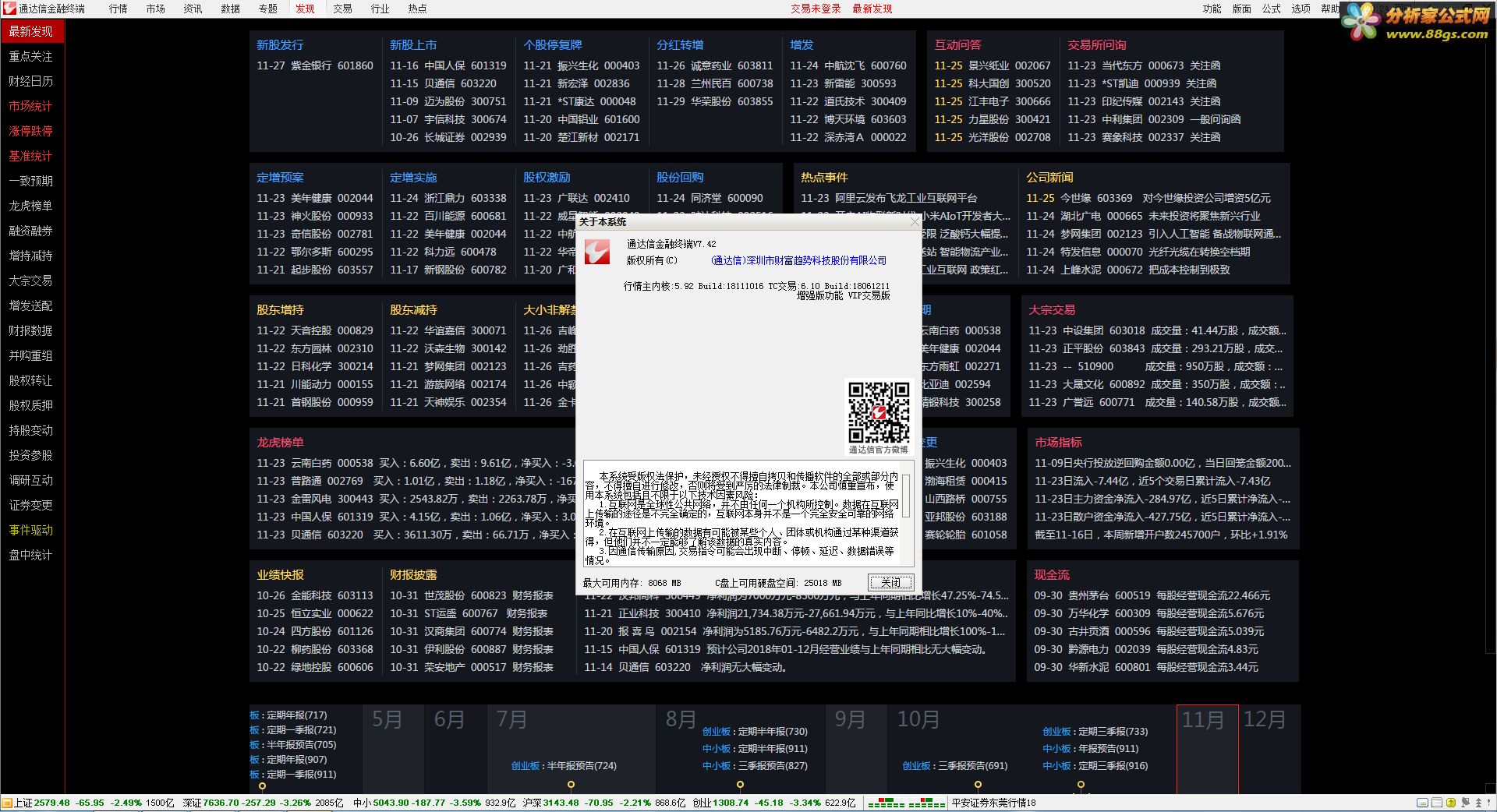Open the 数据 menu
Image resolution: width=1497 pixels, height=812 pixels.
[x=231, y=9]
